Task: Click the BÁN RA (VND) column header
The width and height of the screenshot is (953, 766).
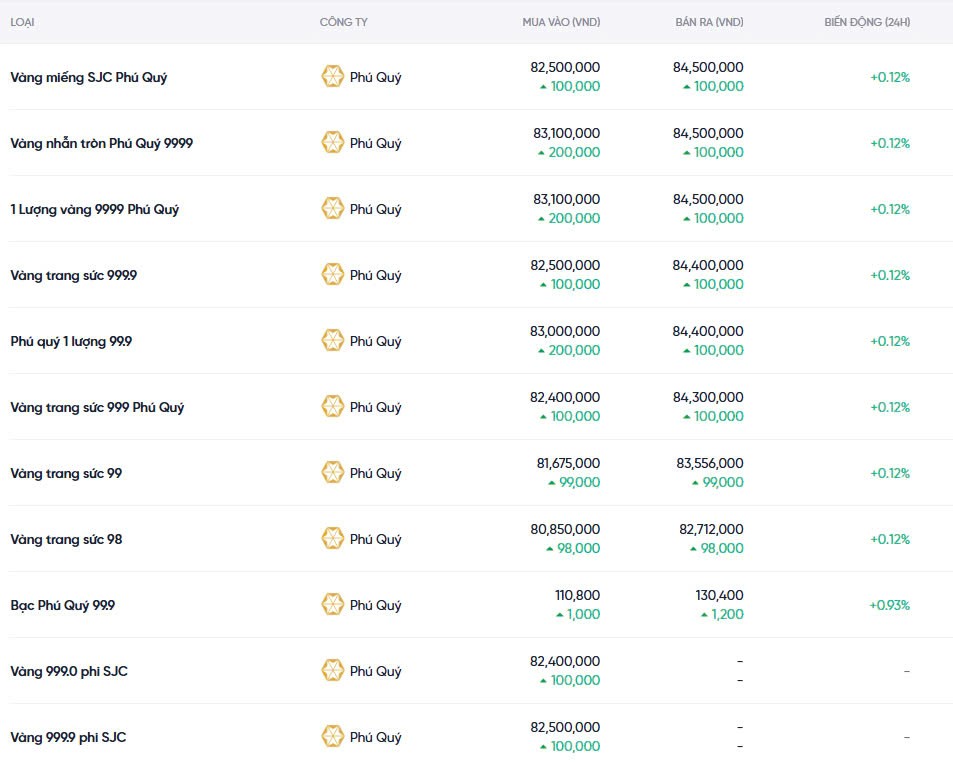Action: click(709, 22)
